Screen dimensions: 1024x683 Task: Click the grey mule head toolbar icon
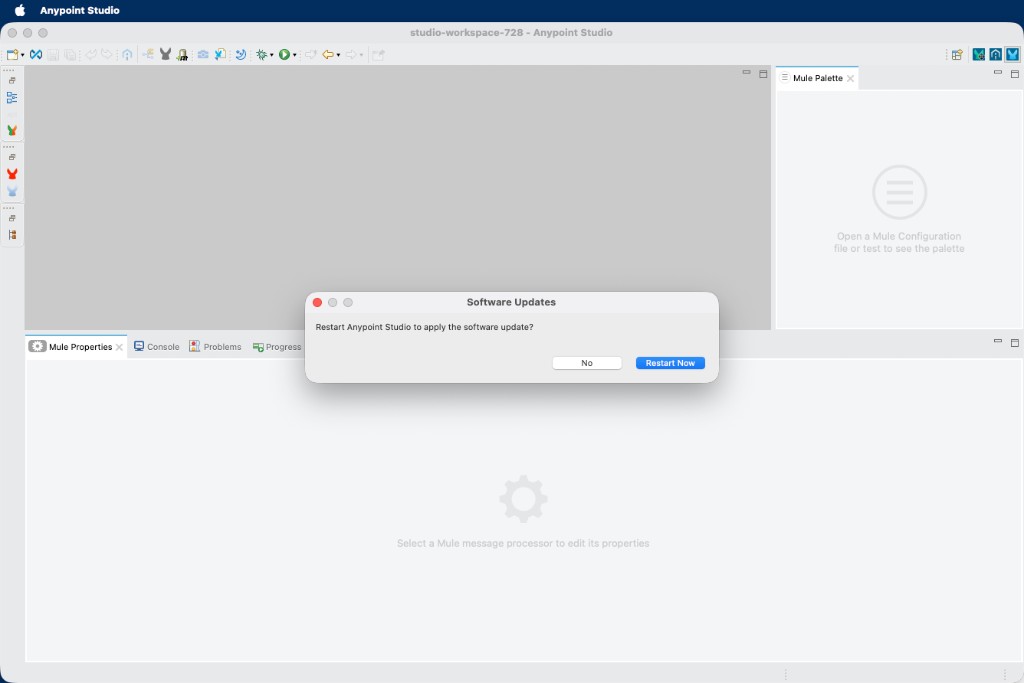click(x=165, y=55)
